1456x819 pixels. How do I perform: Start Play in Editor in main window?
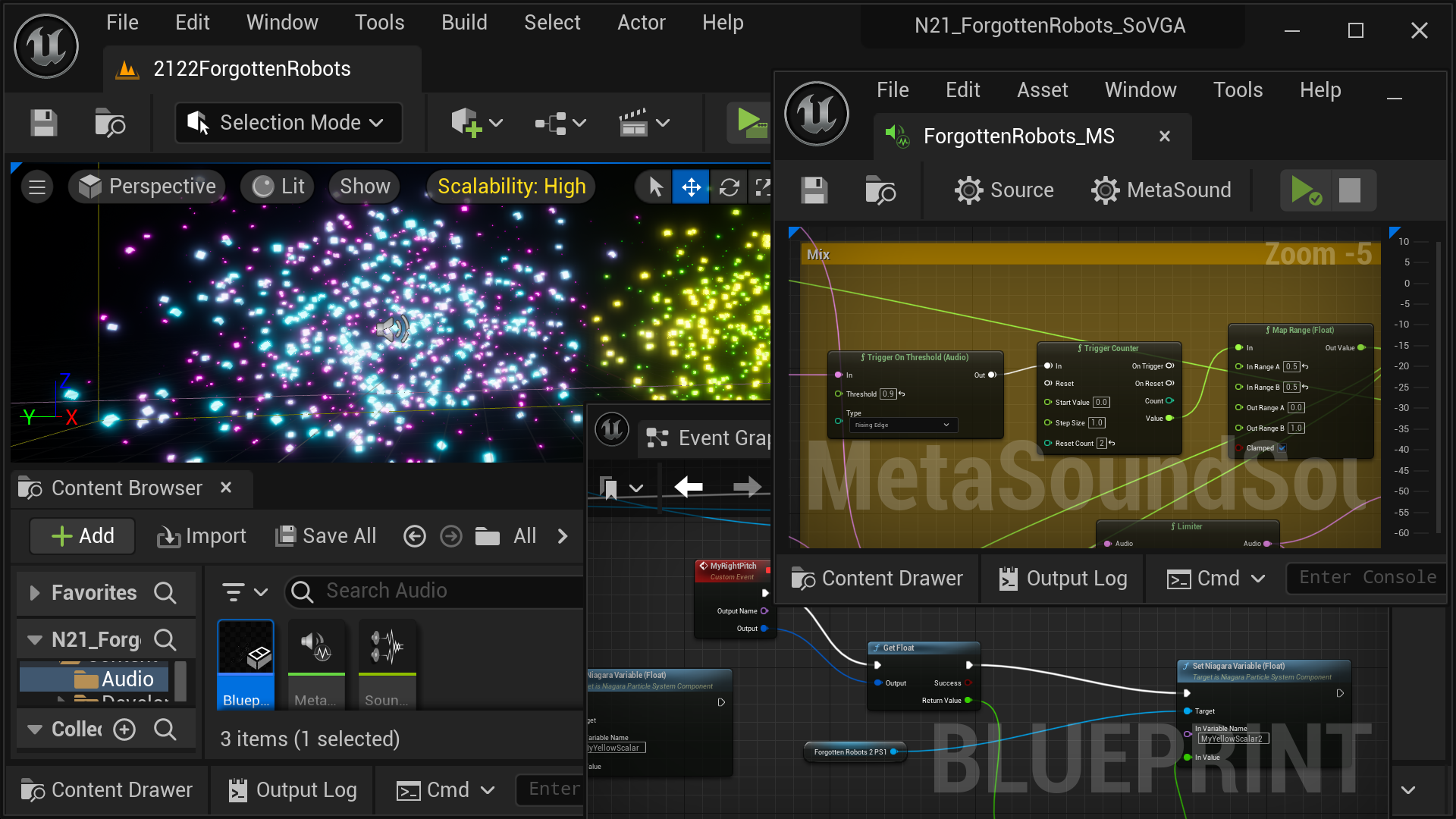(751, 123)
